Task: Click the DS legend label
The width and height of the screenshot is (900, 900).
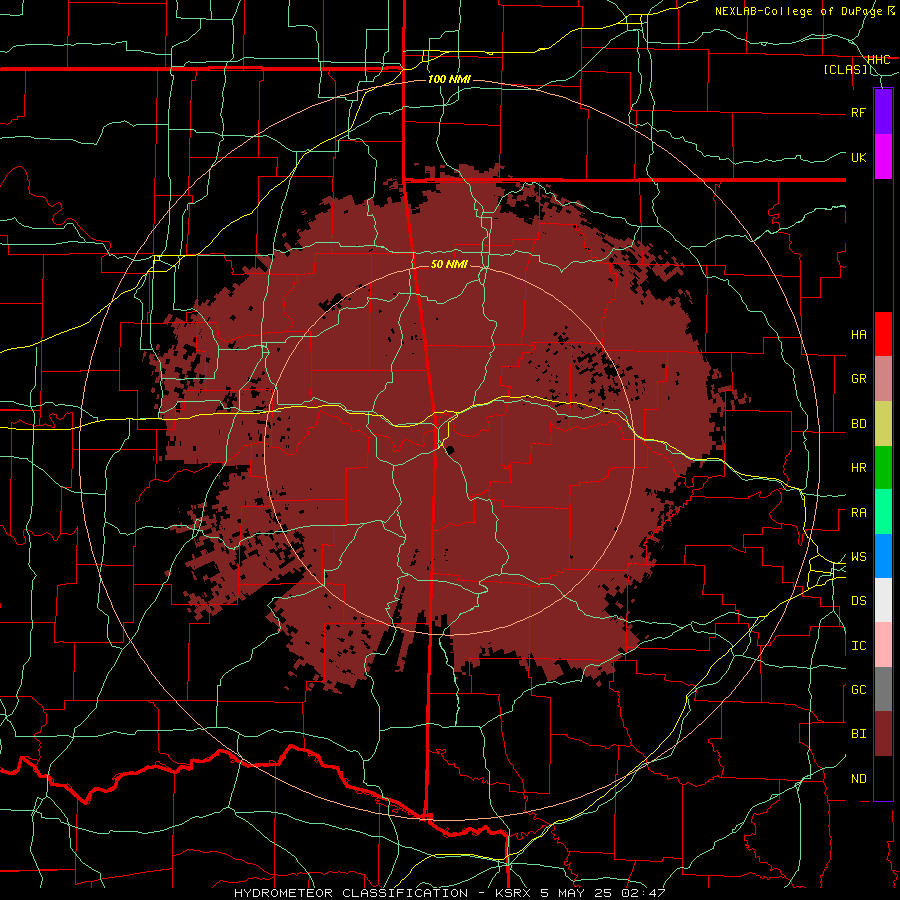Action: [859, 601]
